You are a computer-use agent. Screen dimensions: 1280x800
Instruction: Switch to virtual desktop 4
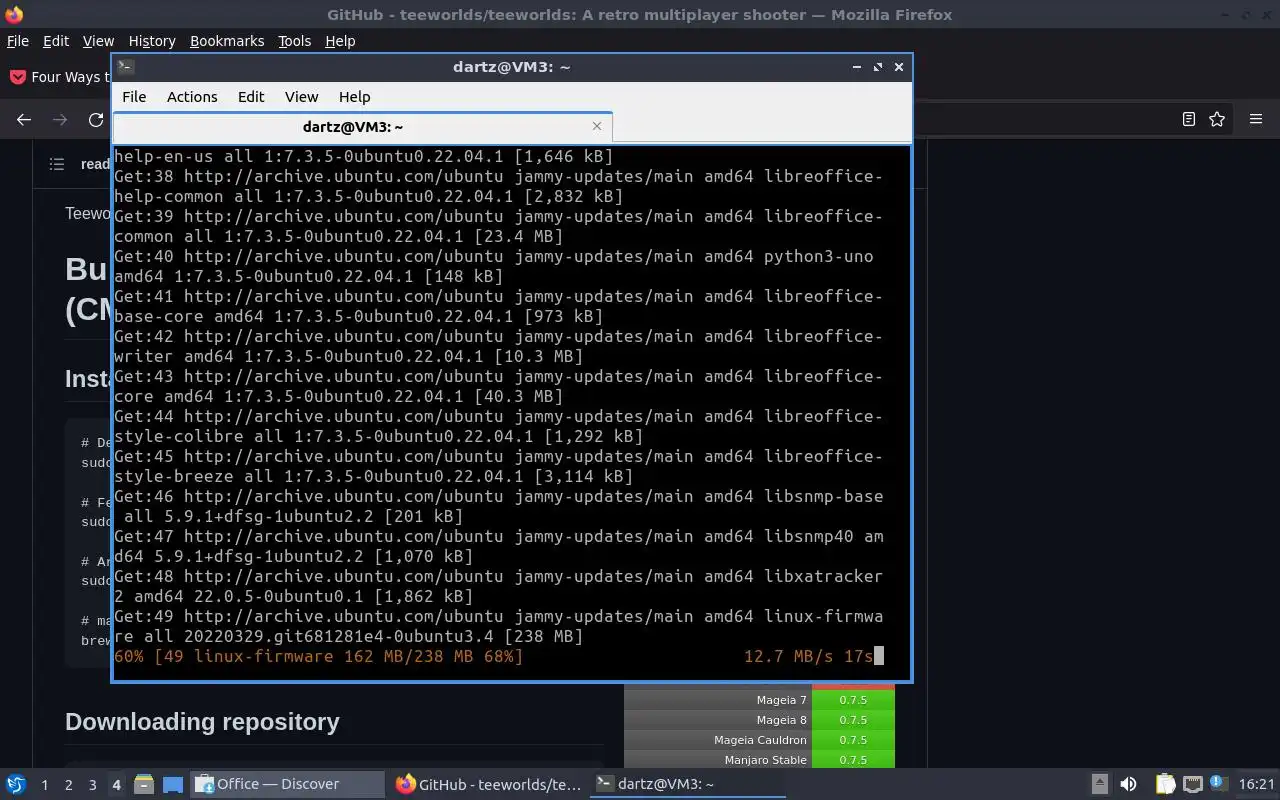coord(116,785)
